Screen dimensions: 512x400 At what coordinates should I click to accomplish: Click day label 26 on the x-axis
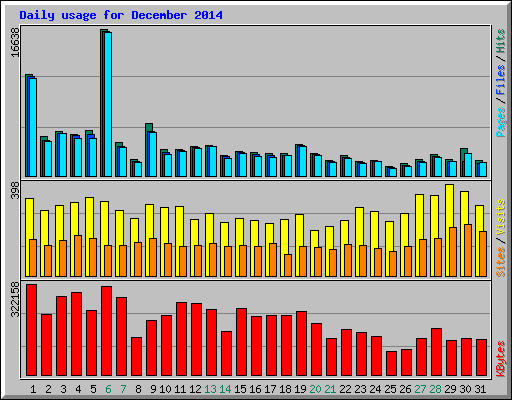405,389
